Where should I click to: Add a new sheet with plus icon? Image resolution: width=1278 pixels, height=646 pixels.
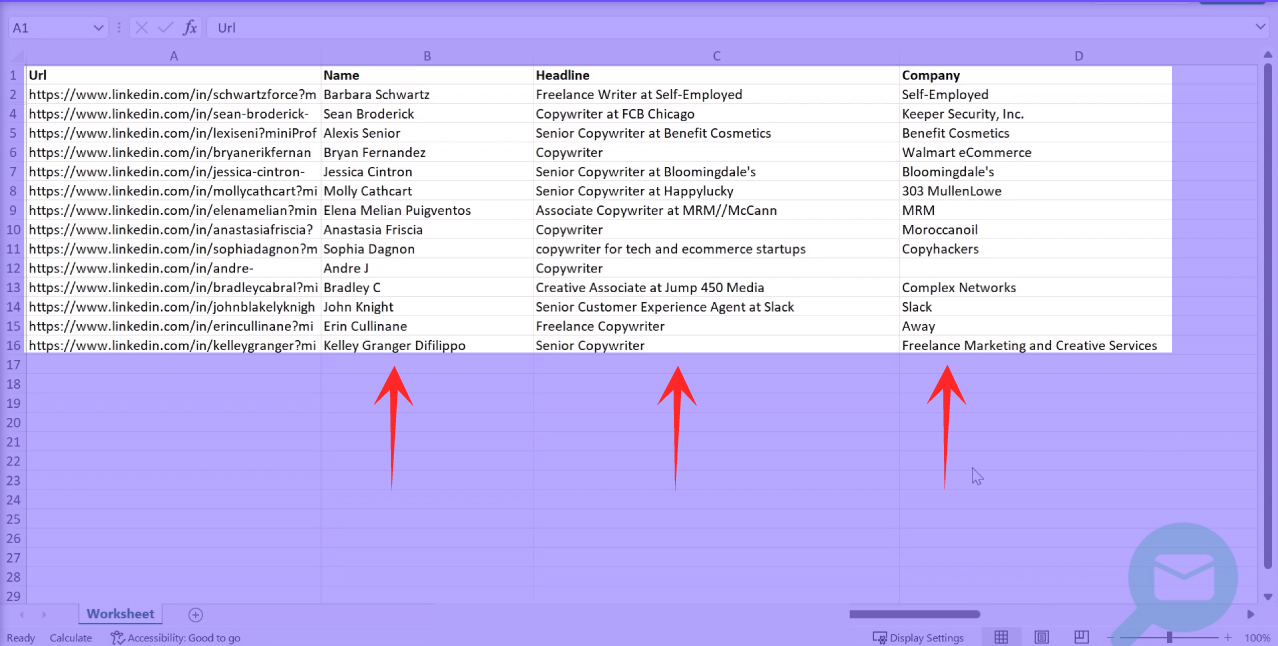(196, 615)
